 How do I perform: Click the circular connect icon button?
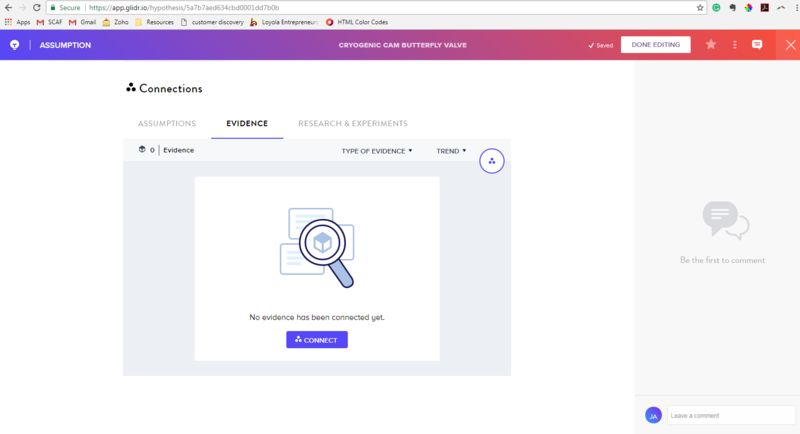[492, 160]
